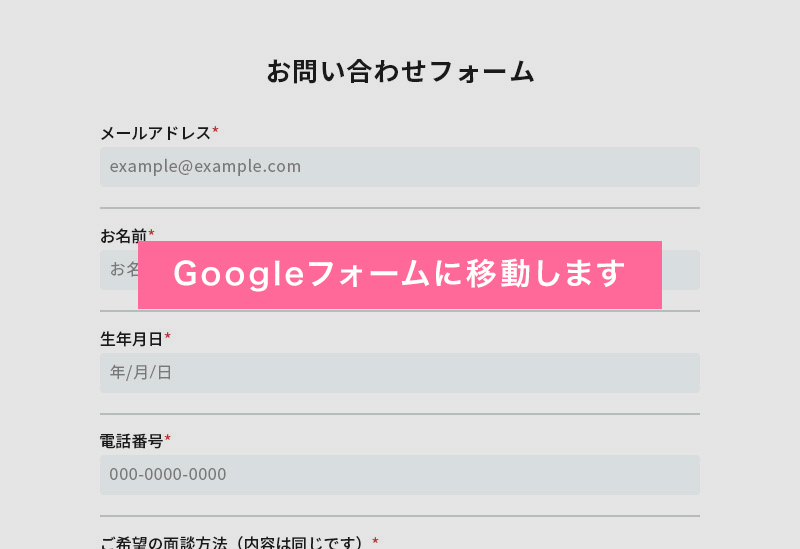Image resolution: width=800 pixels, height=549 pixels.
Task: Select the 生年月日 date input field
Action: click(400, 373)
